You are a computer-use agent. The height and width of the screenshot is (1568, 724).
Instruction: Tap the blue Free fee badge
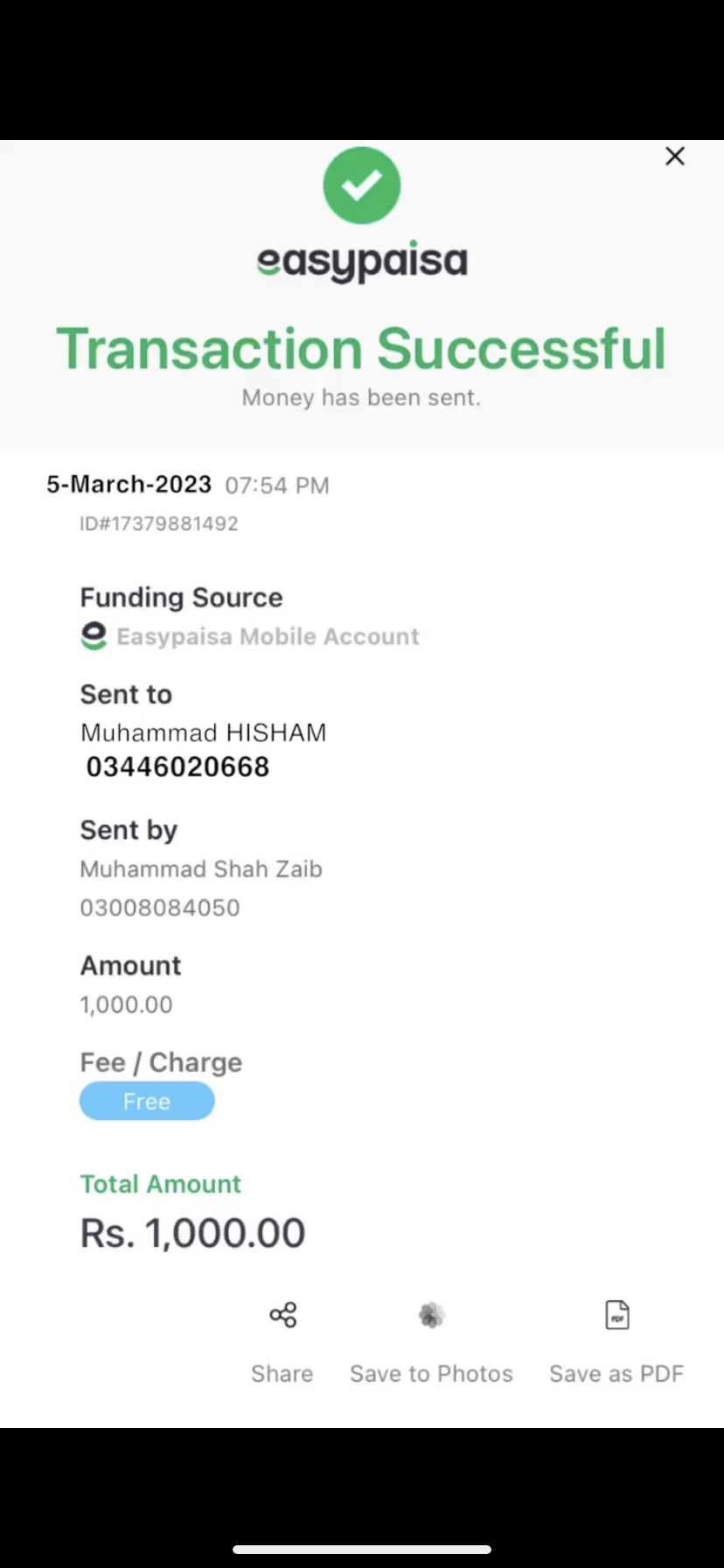pyautogui.click(x=147, y=1101)
